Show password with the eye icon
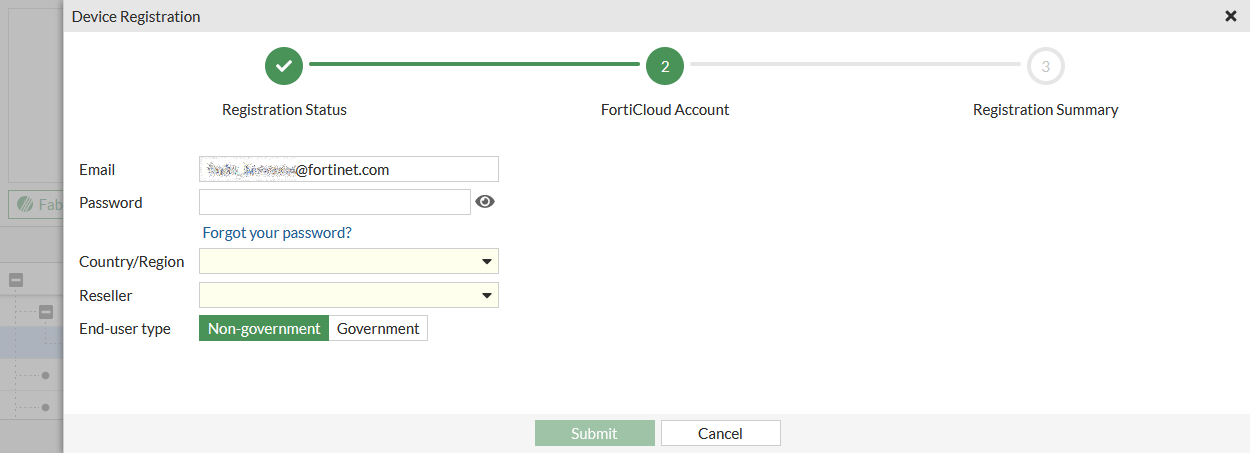The height and width of the screenshot is (453, 1250). coord(485,202)
